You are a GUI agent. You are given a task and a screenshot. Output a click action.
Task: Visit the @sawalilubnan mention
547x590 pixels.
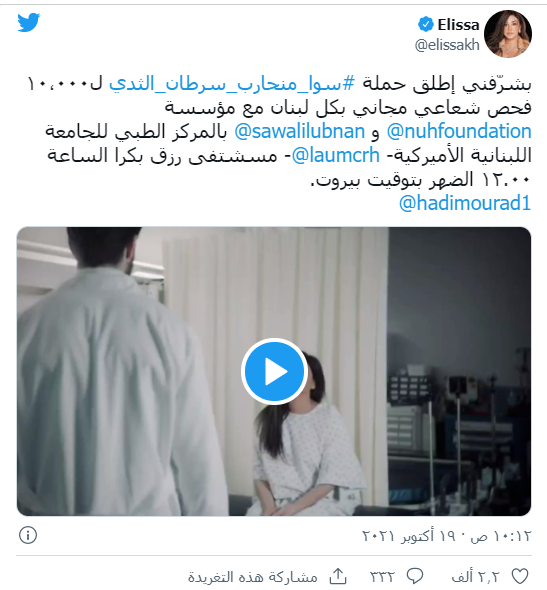pyautogui.click(x=300, y=131)
